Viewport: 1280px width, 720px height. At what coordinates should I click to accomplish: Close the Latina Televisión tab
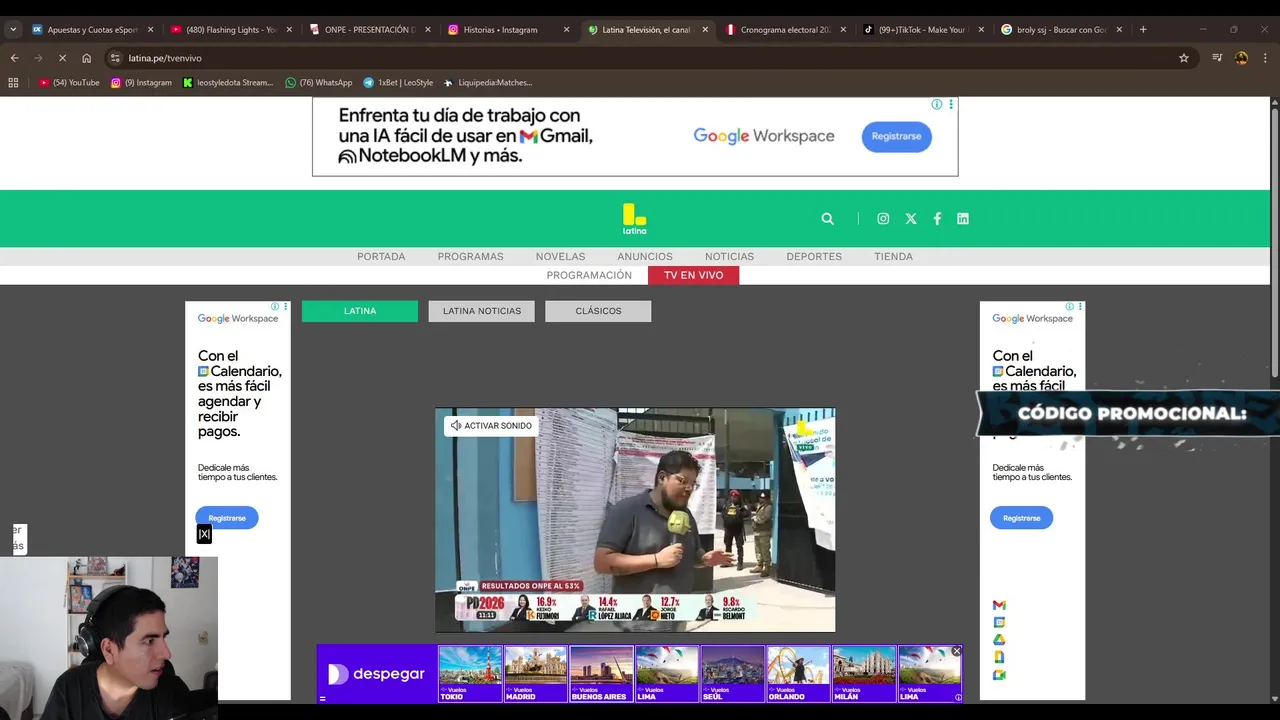coord(705,30)
